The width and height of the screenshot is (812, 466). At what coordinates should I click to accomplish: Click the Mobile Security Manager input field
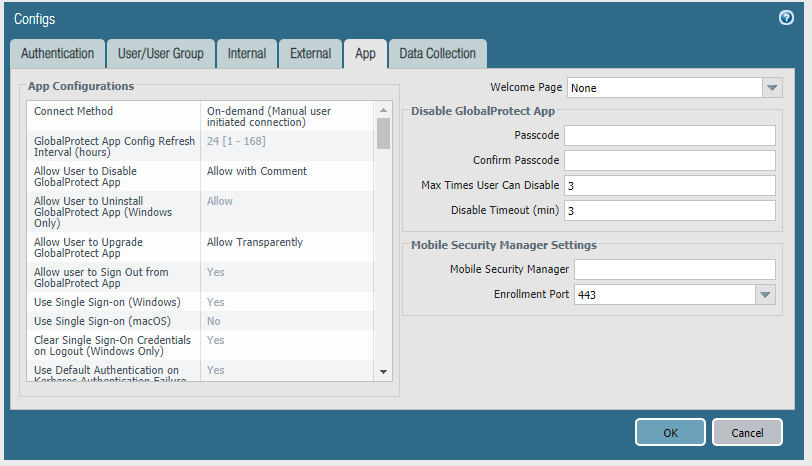point(675,270)
